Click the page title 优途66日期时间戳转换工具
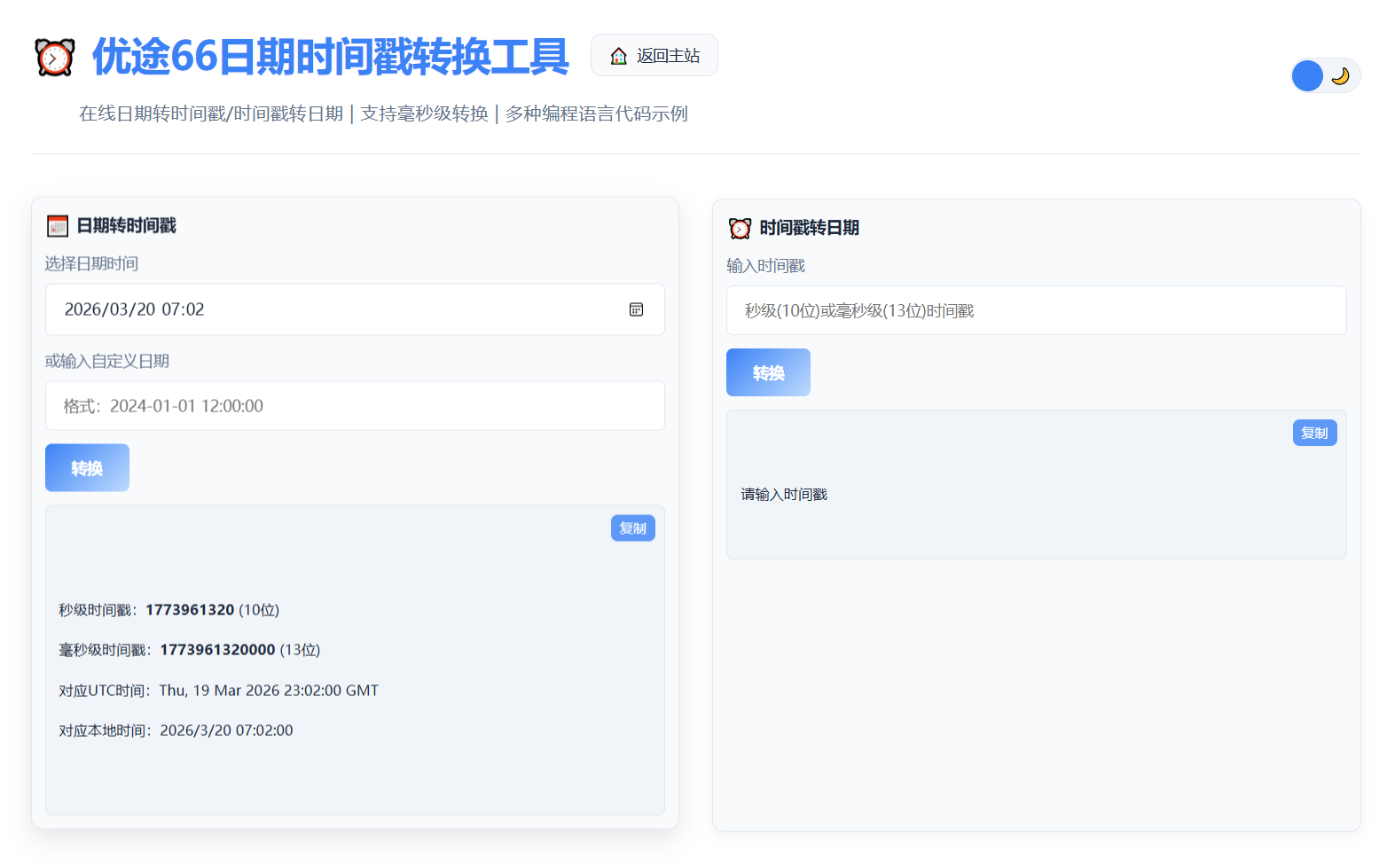The width and height of the screenshot is (1395, 868). coord(330,57)
